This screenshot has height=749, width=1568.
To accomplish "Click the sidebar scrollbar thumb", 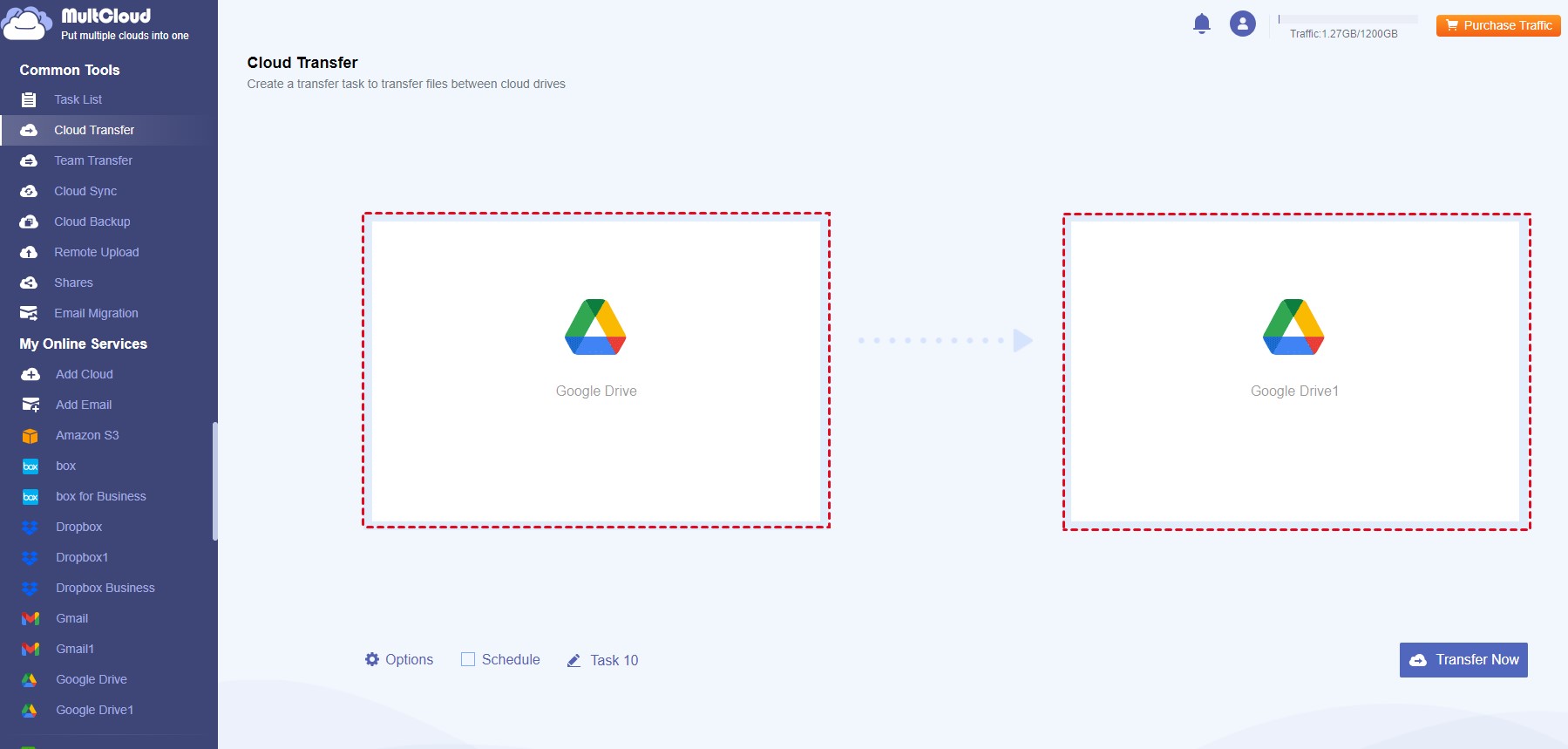I will [214, 481].
